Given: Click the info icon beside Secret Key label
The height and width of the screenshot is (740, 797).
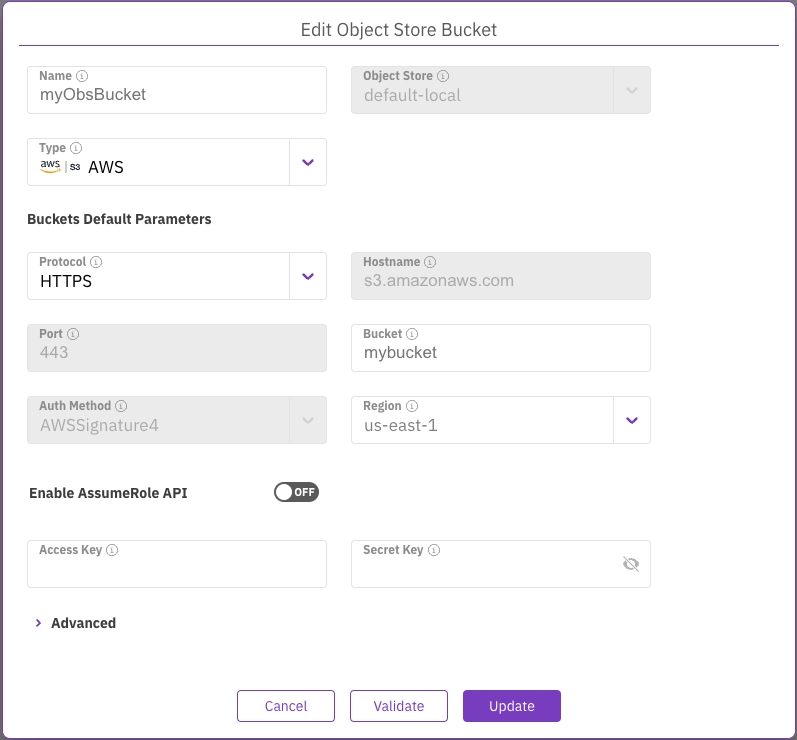Looking at the screenshot, I should pos(433,550).
